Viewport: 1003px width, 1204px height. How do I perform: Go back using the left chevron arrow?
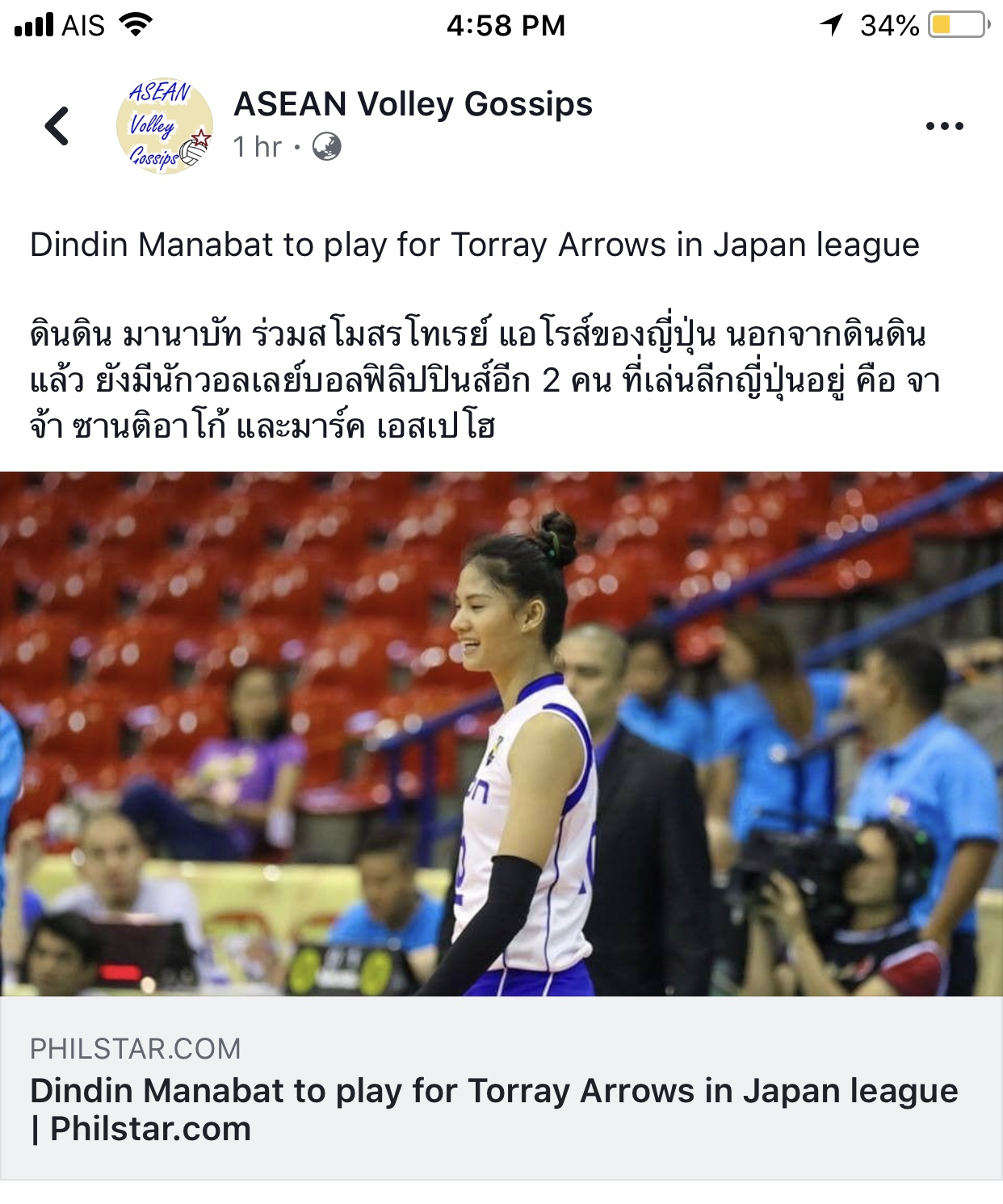point(57,126)
